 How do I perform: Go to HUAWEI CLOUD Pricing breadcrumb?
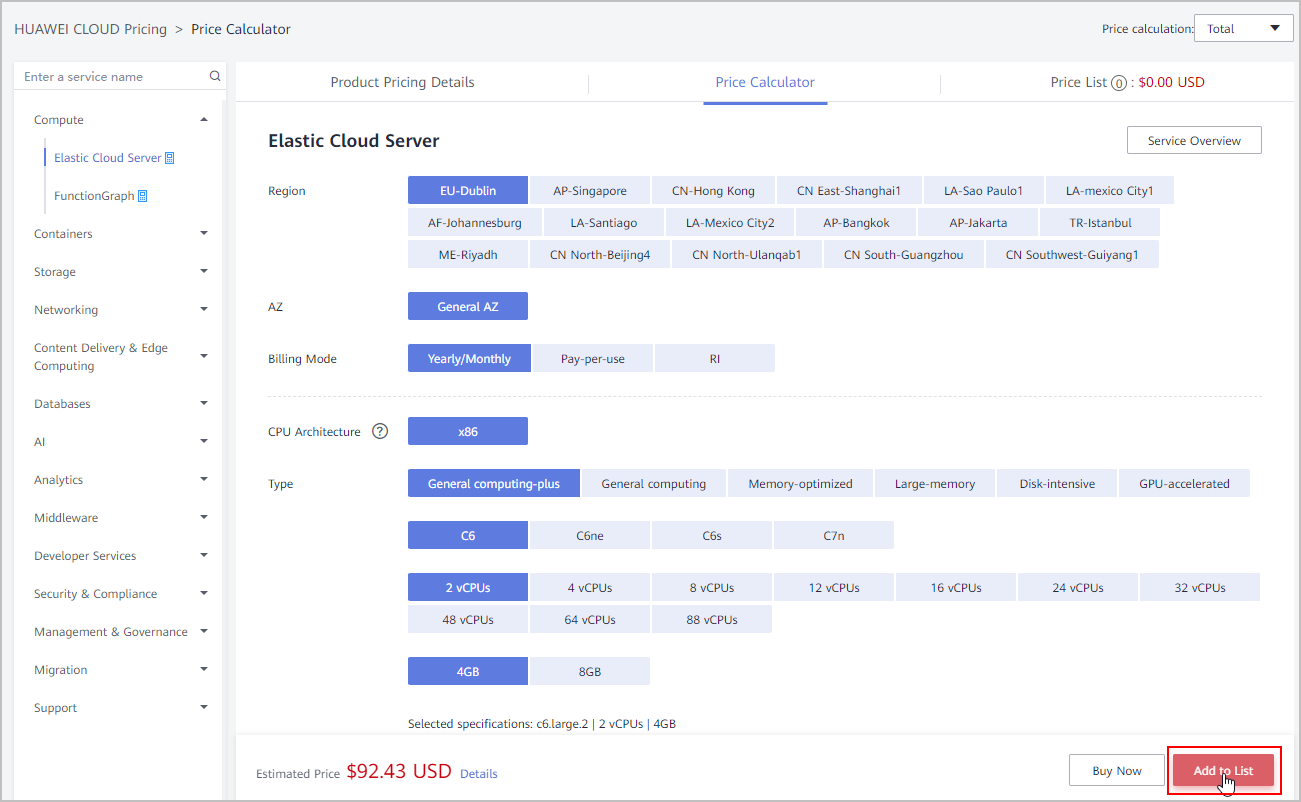[90, 29]
